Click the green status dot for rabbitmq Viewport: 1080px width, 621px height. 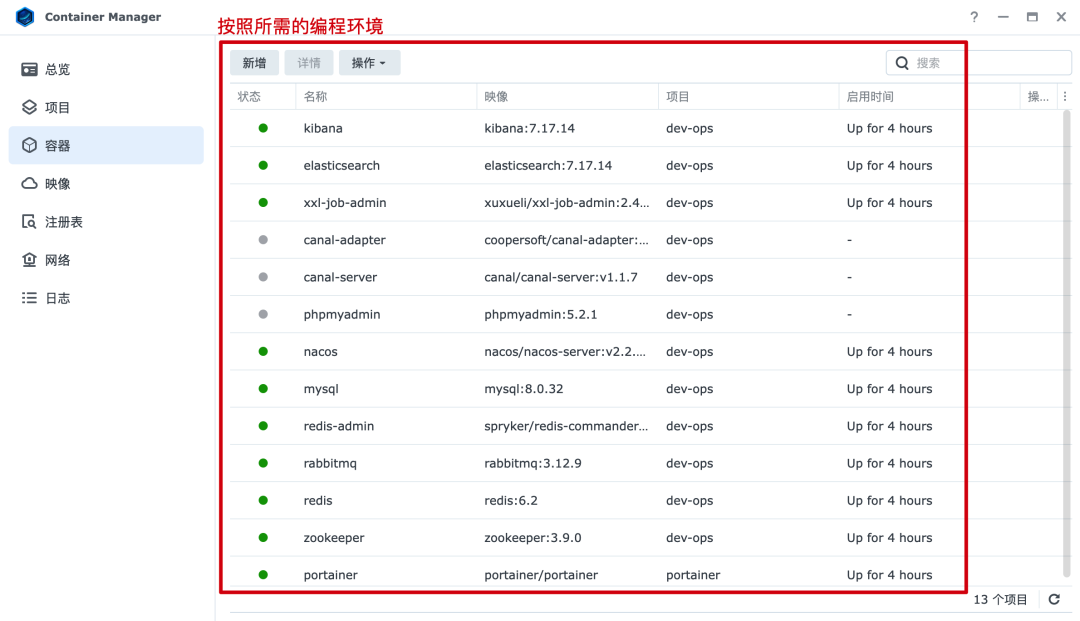(263, 463)
